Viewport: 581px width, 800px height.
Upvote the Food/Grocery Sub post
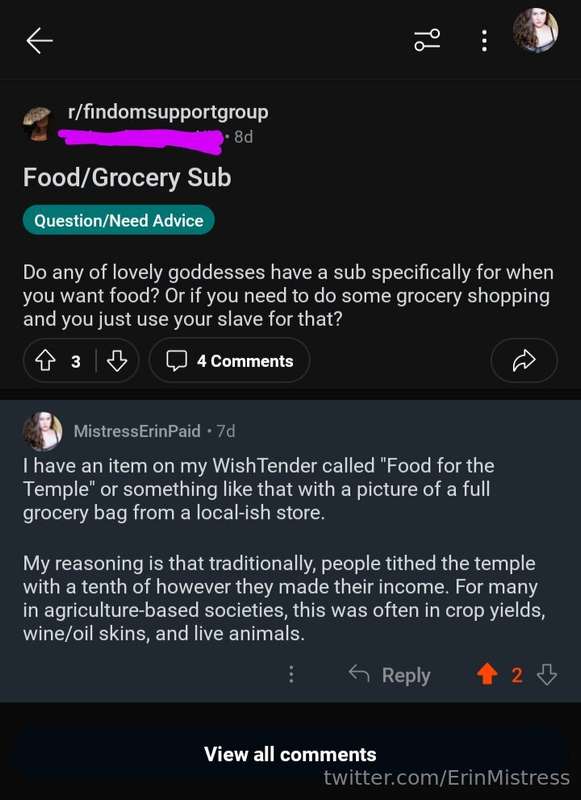pyautogui.click(x=45, y=361)
